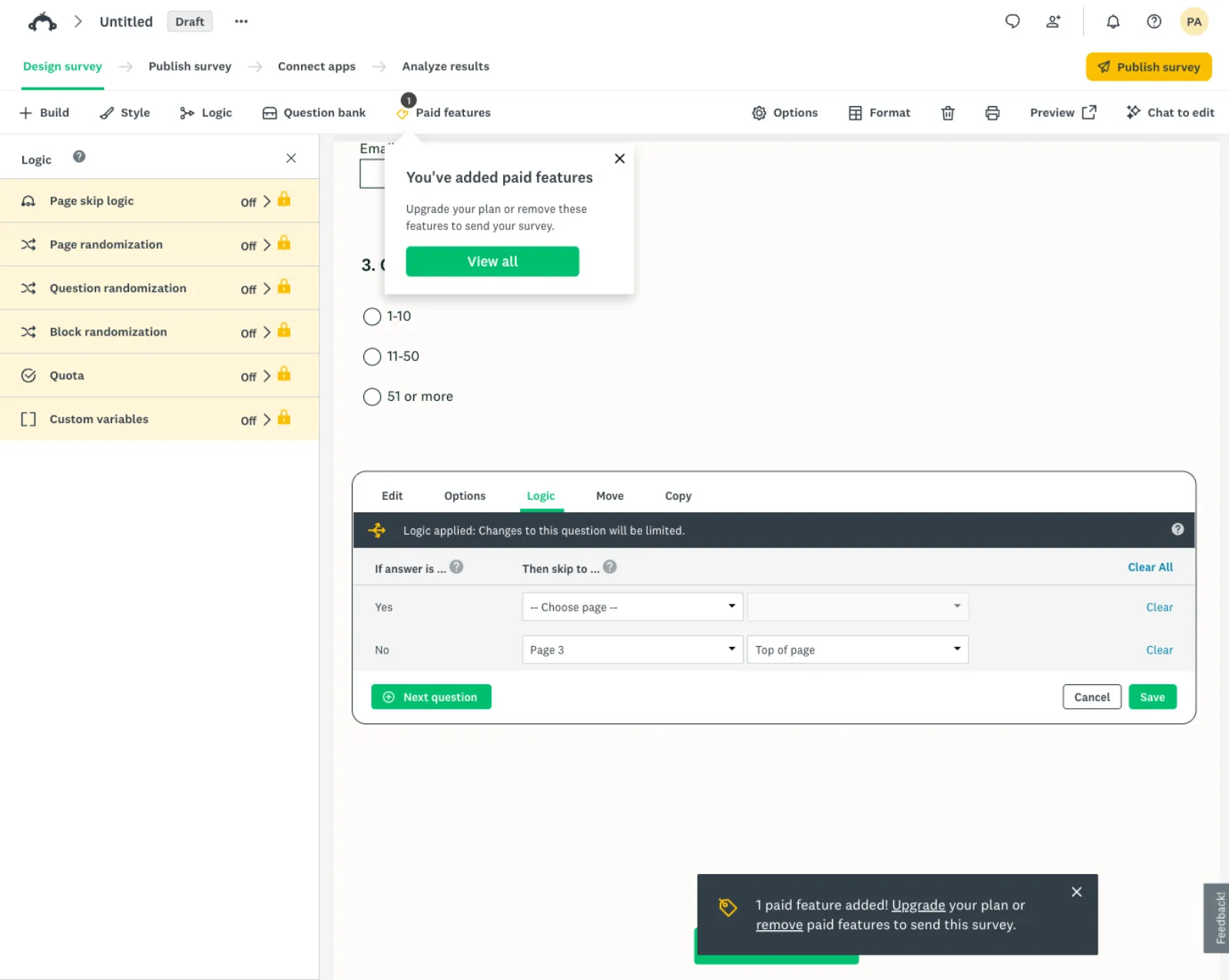This screenshot has width=1229, height=980.
Task: Click the trash delete icon in toolbar
Action: click(948, 113)
